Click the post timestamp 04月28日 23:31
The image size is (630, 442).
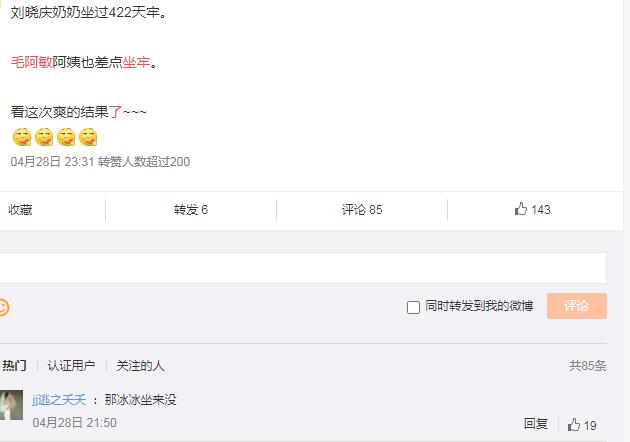(x=52, y=162)
